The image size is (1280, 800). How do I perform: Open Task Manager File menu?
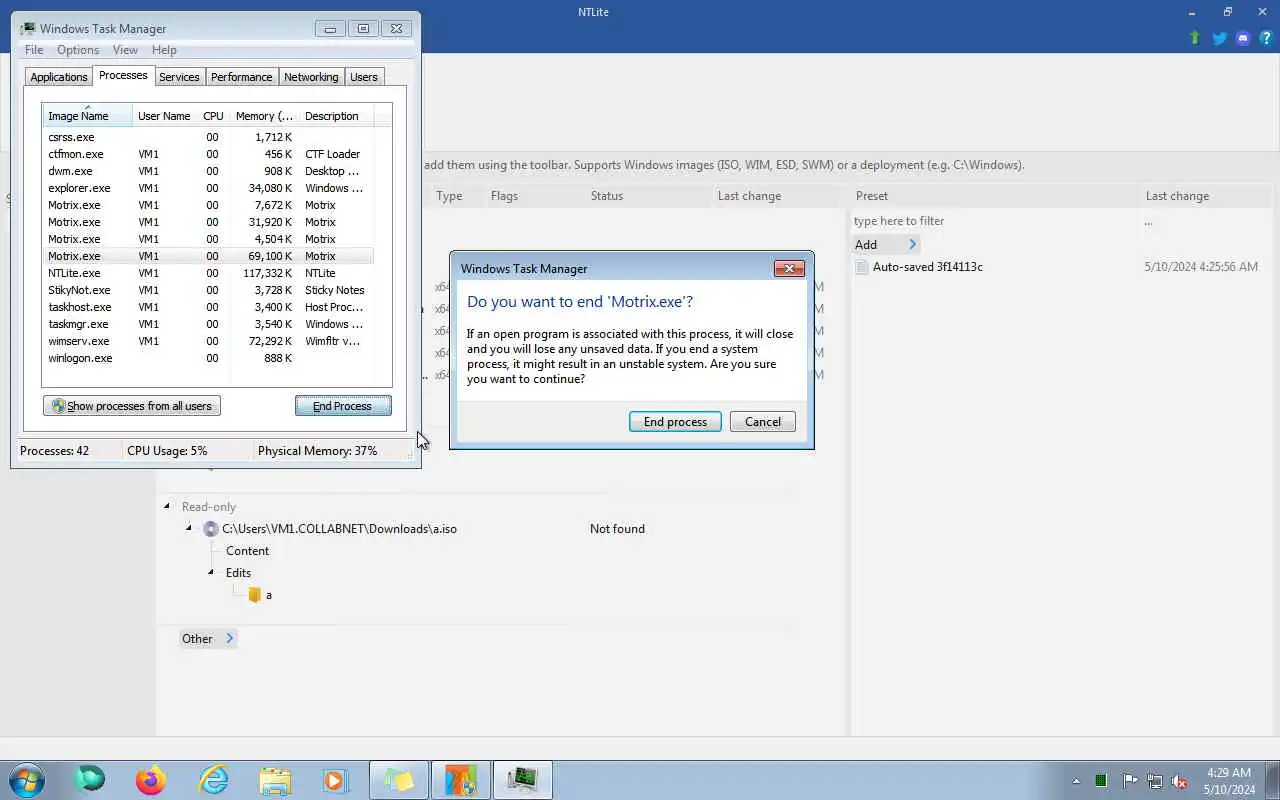(34, 50)
